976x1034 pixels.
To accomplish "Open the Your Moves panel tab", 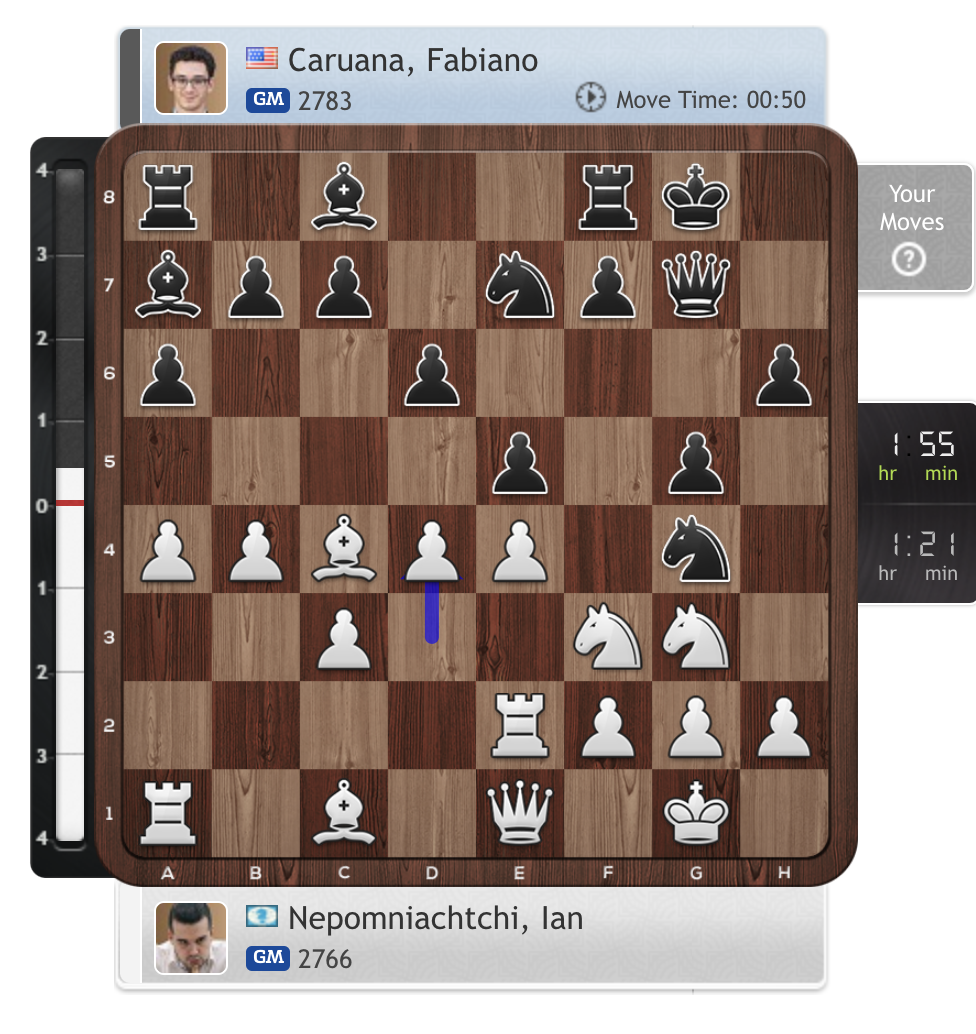I will click(914, 227).
